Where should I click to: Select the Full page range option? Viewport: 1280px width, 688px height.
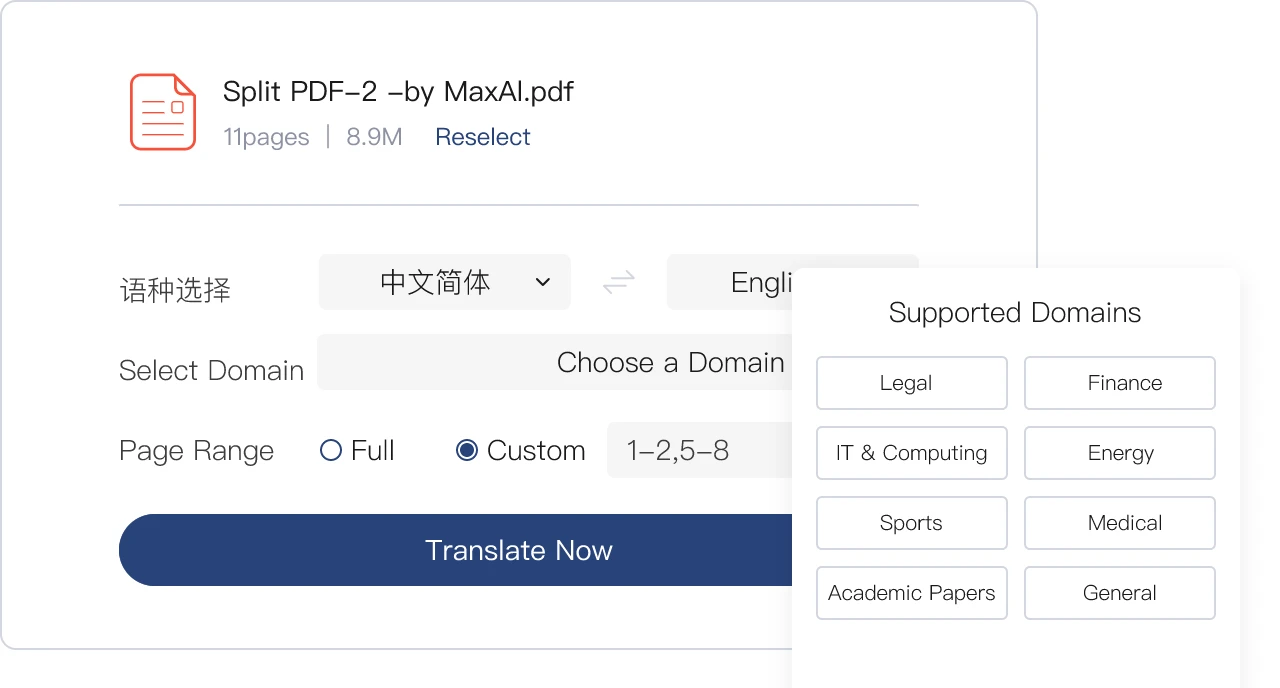(357, 450)
